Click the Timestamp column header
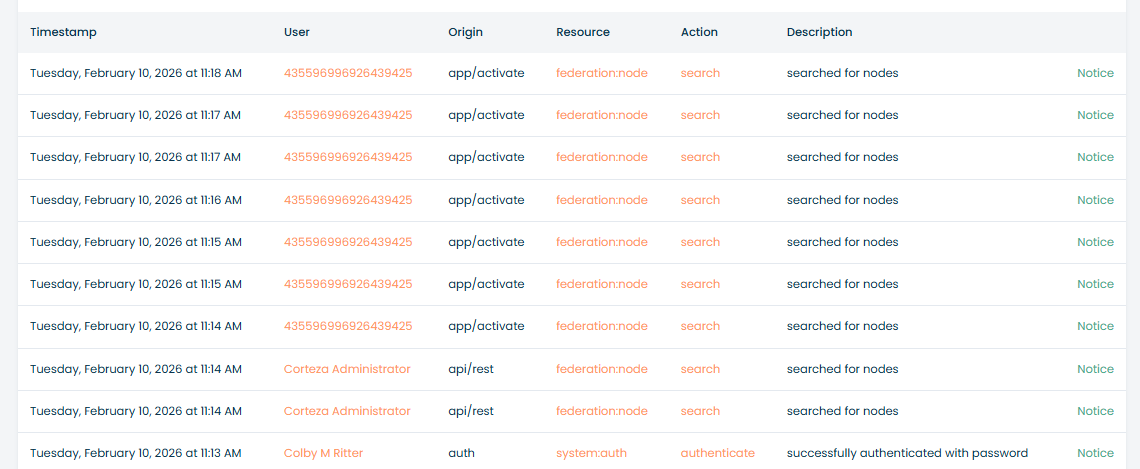 [x=63, y=32]
